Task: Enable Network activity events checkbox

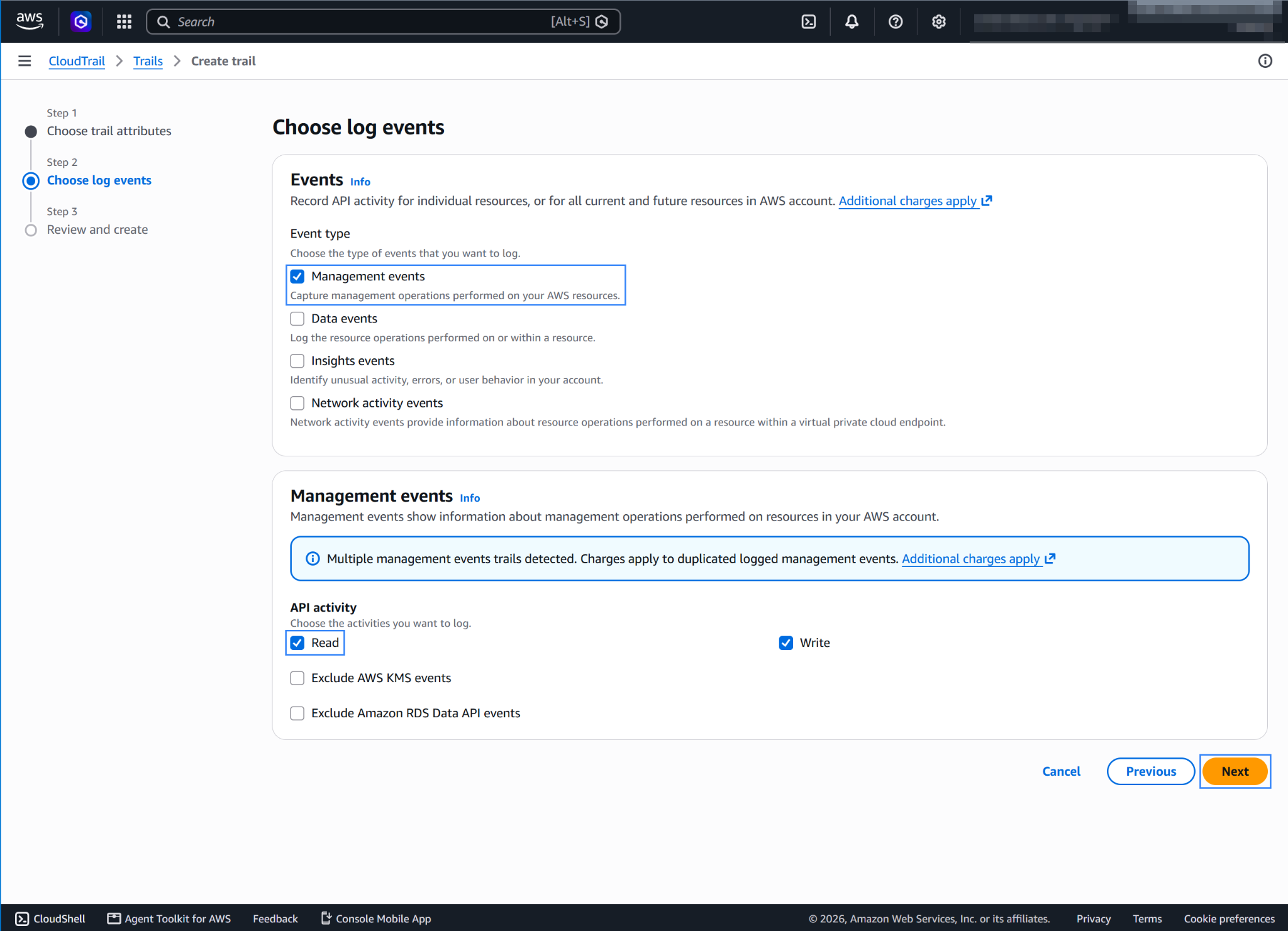Action: point(297,403)
